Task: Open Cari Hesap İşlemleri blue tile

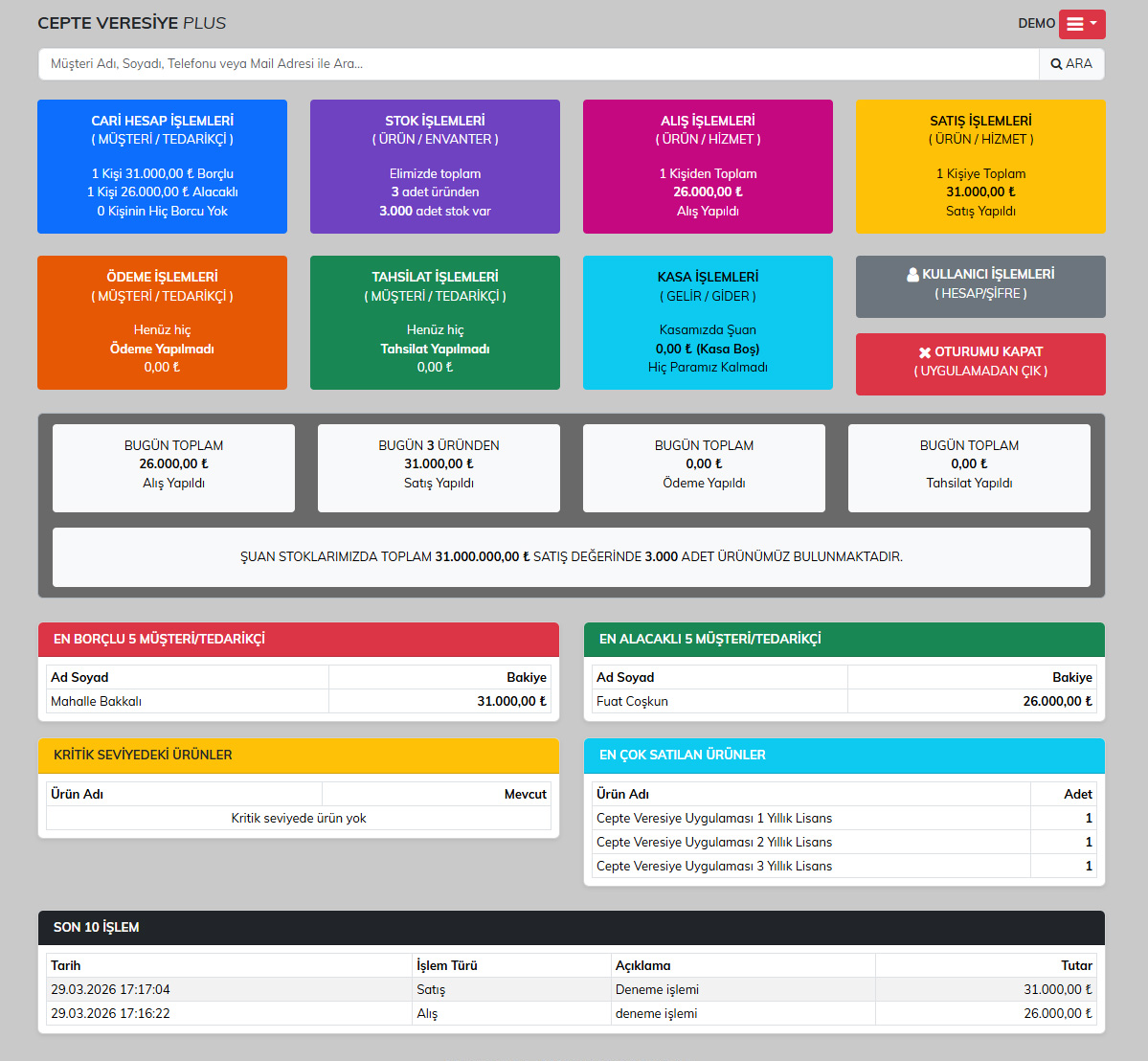Action: [162, 167]
